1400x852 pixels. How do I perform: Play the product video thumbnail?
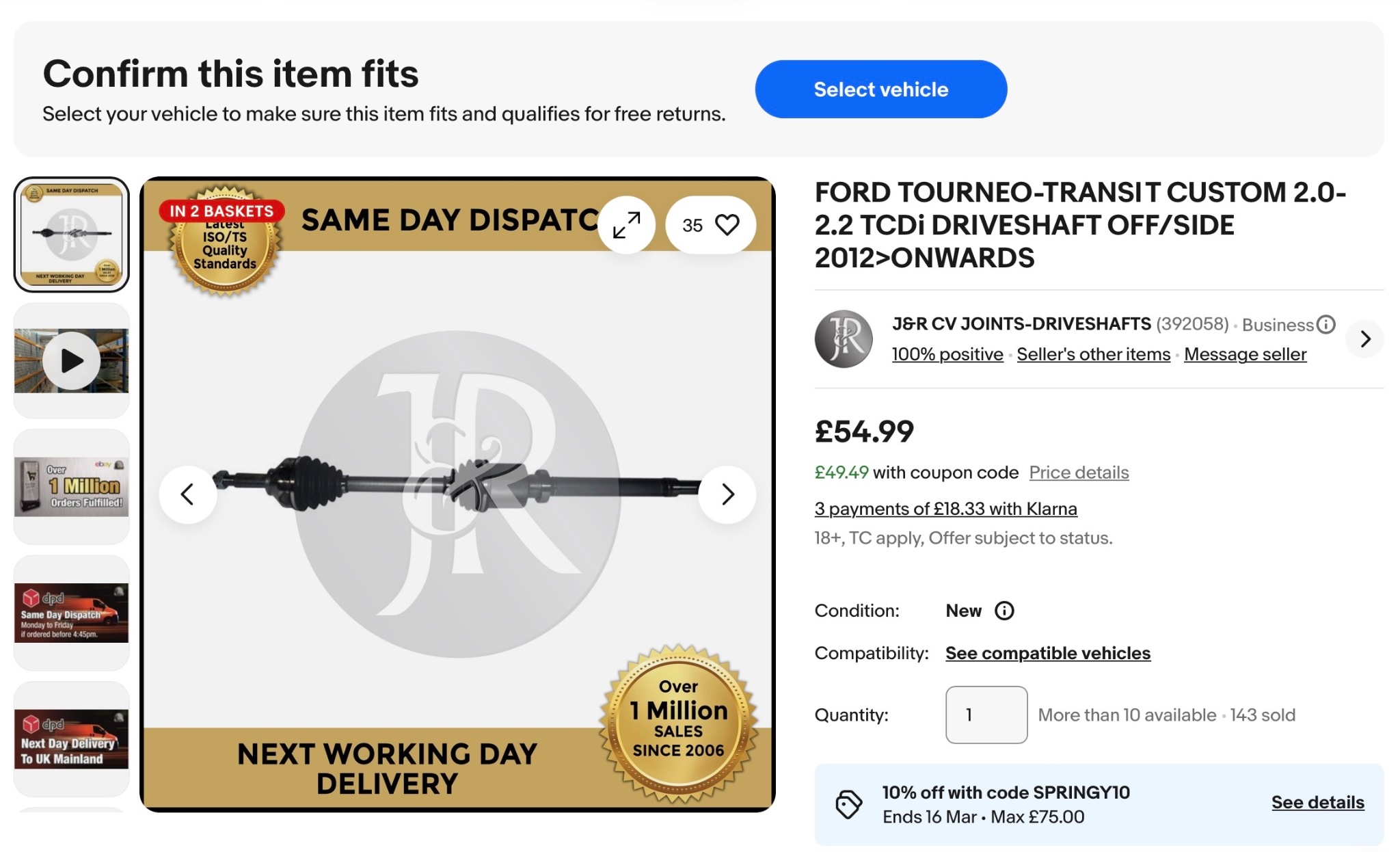(72, 360)
